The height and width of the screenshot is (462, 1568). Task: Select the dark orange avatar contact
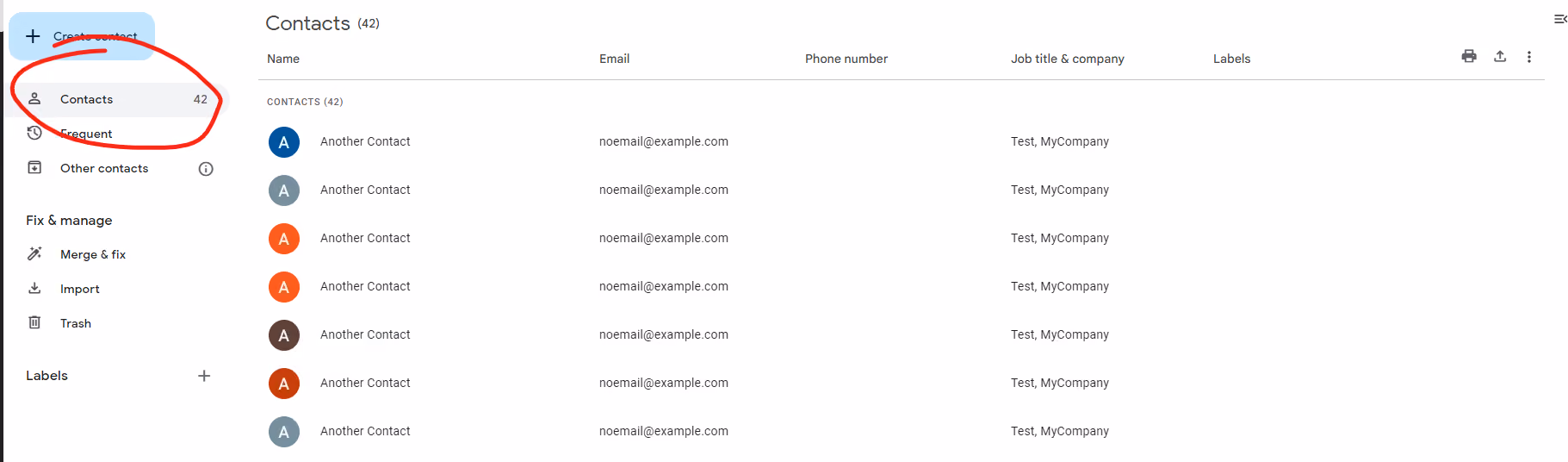click(284, 384)
